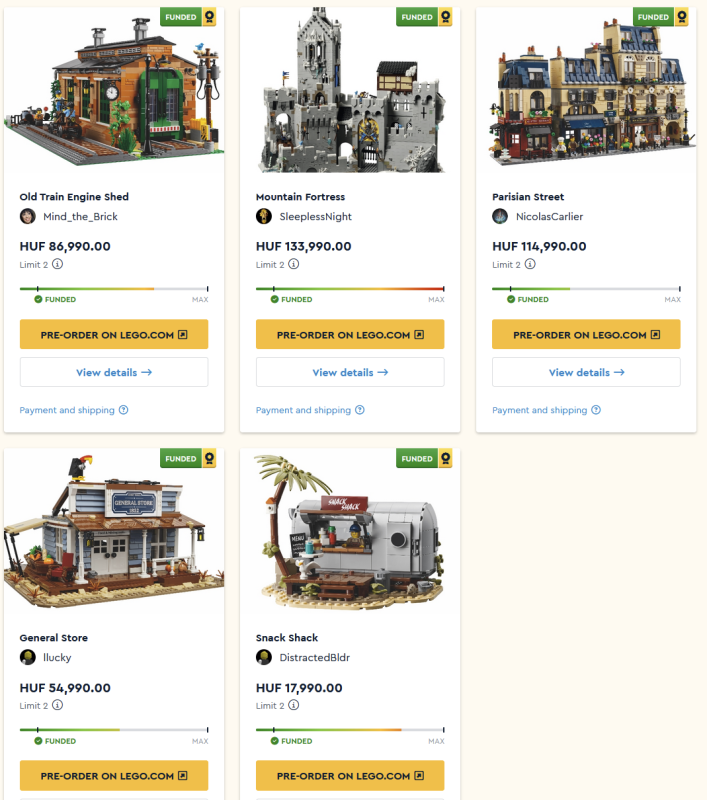Click limit info icon for Parisian Street
Screen dimensions: 707x800
pos(530,264)
